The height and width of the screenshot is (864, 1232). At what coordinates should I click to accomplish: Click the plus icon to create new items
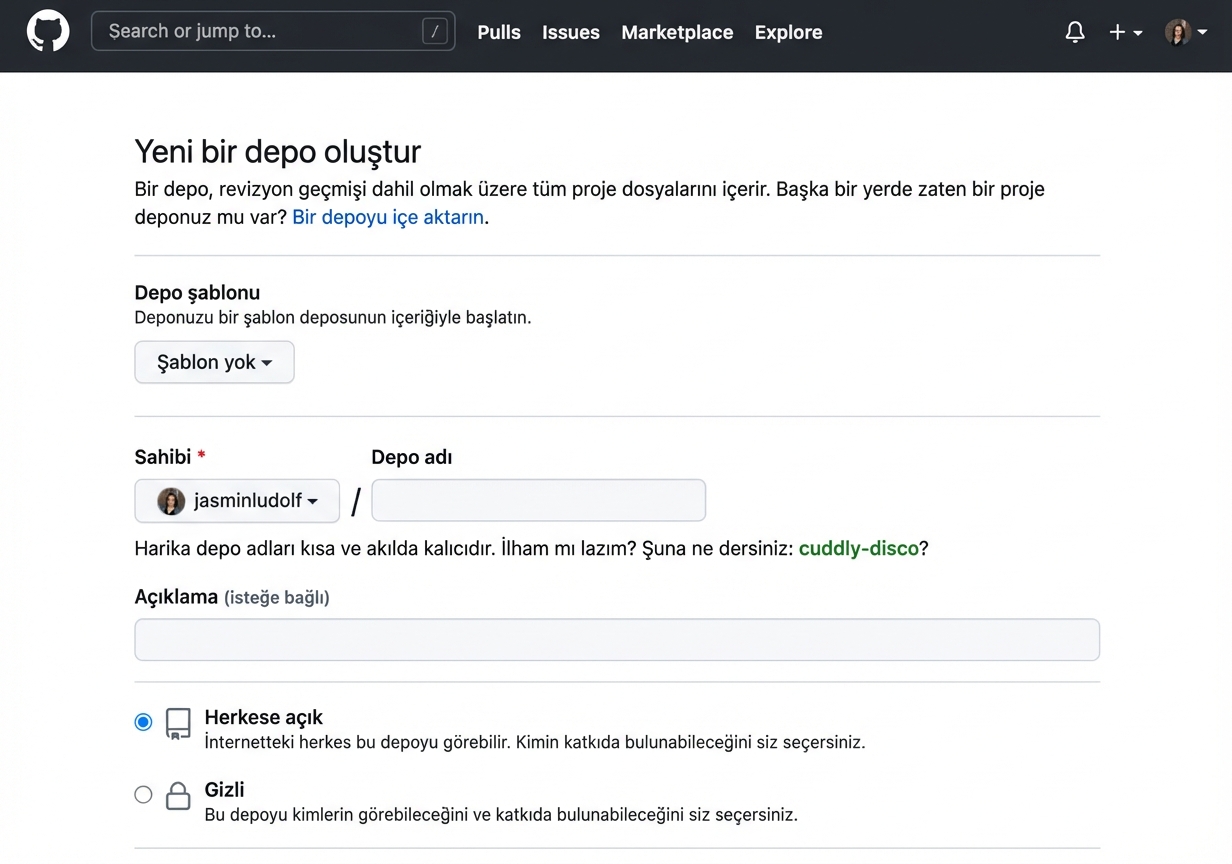coord(1116,31)
